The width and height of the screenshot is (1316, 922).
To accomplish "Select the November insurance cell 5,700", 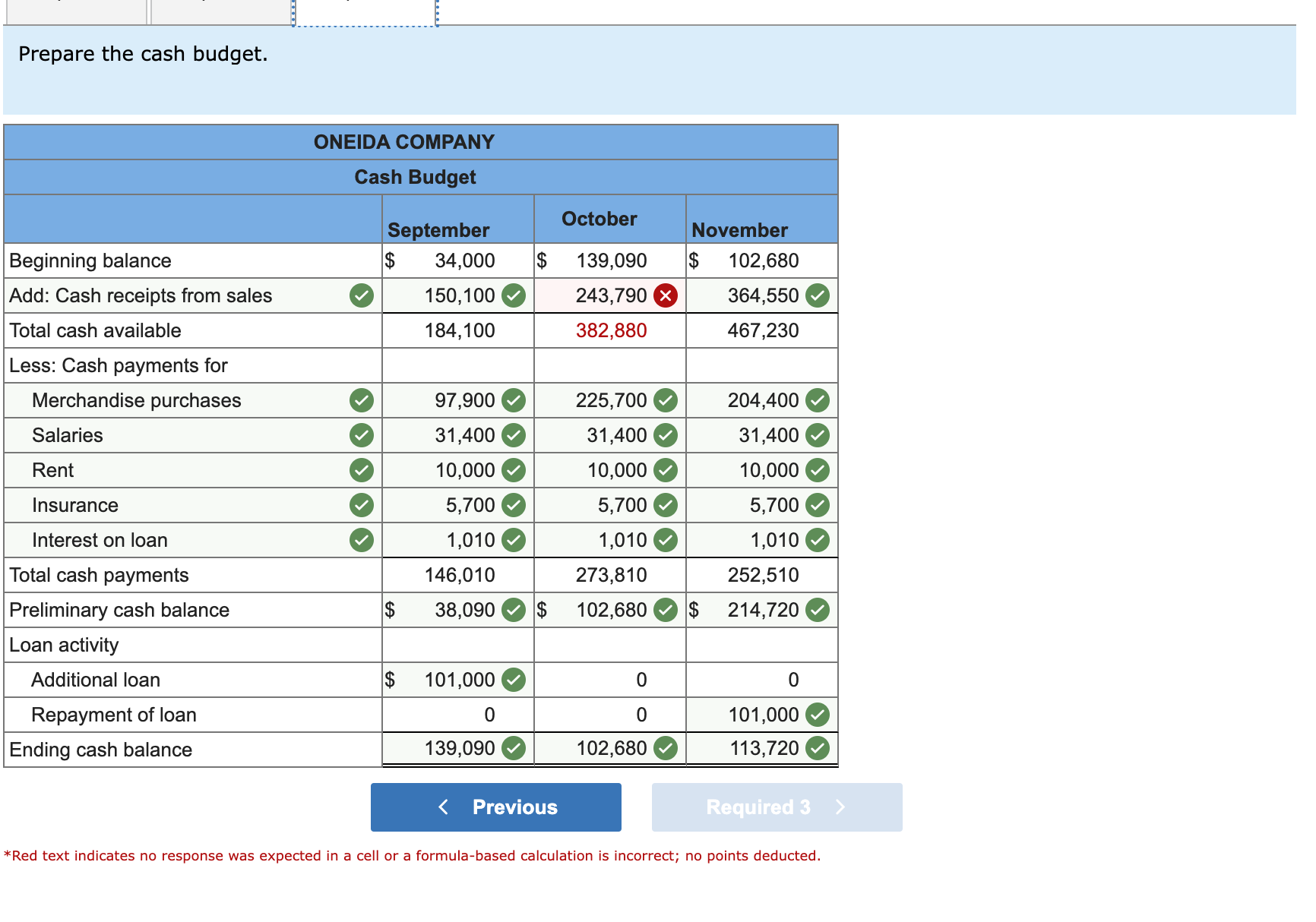I will click(762, 505).
